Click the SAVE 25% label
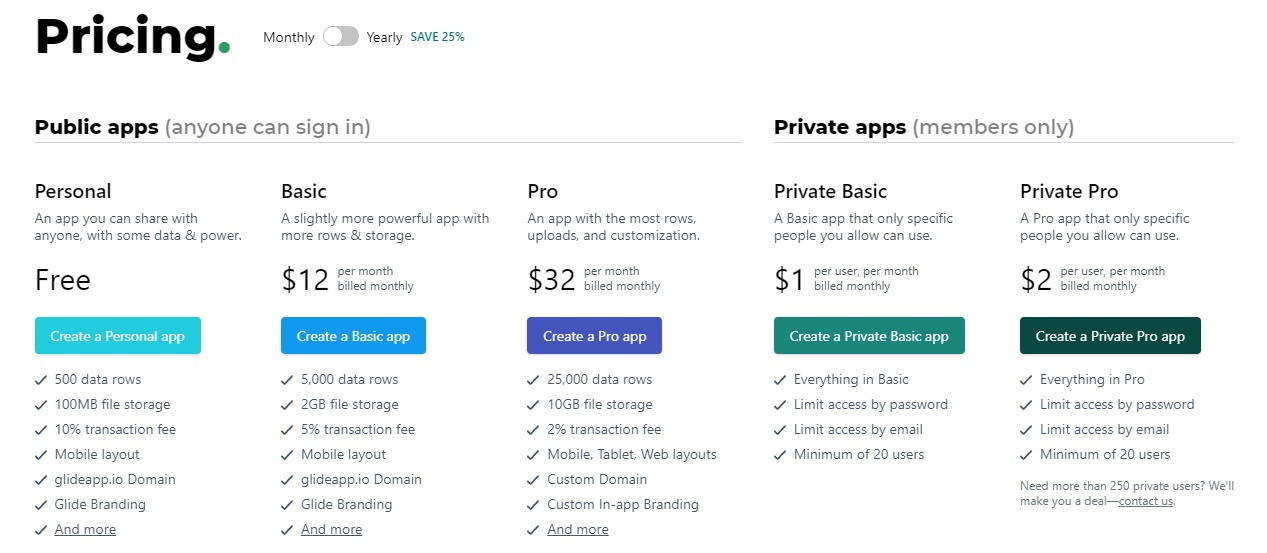The image size is (1267, 553). point(437,37)
